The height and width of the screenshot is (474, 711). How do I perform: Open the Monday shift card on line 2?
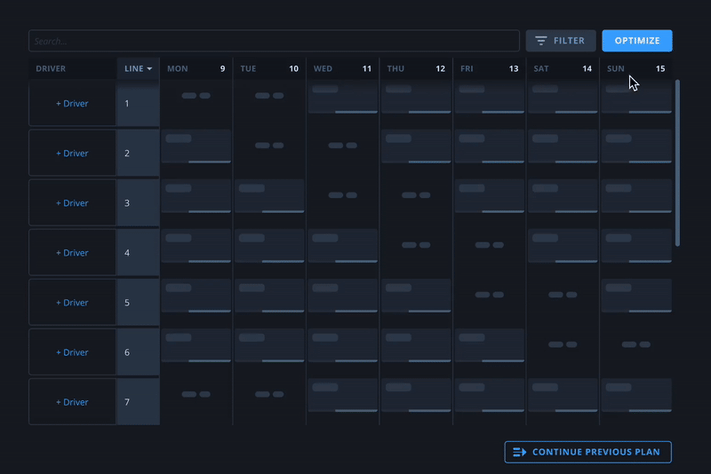coord(196,146)
